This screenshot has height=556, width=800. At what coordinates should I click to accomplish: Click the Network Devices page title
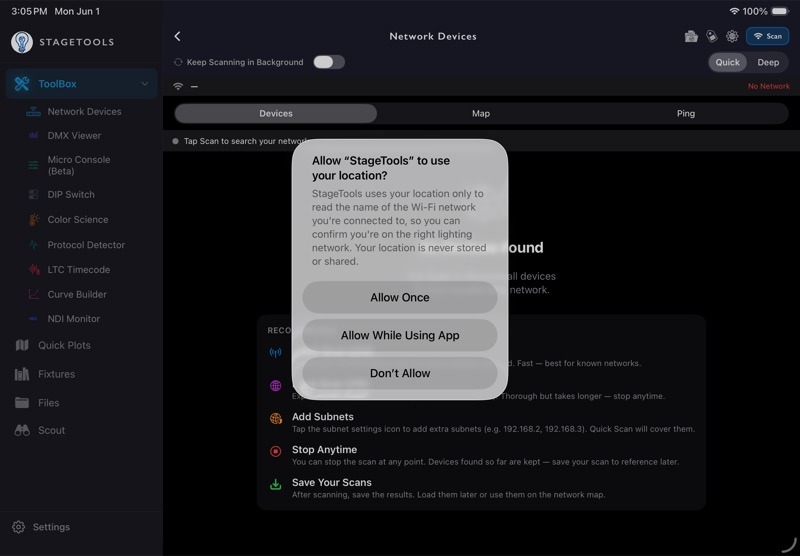tap(433, 36)
